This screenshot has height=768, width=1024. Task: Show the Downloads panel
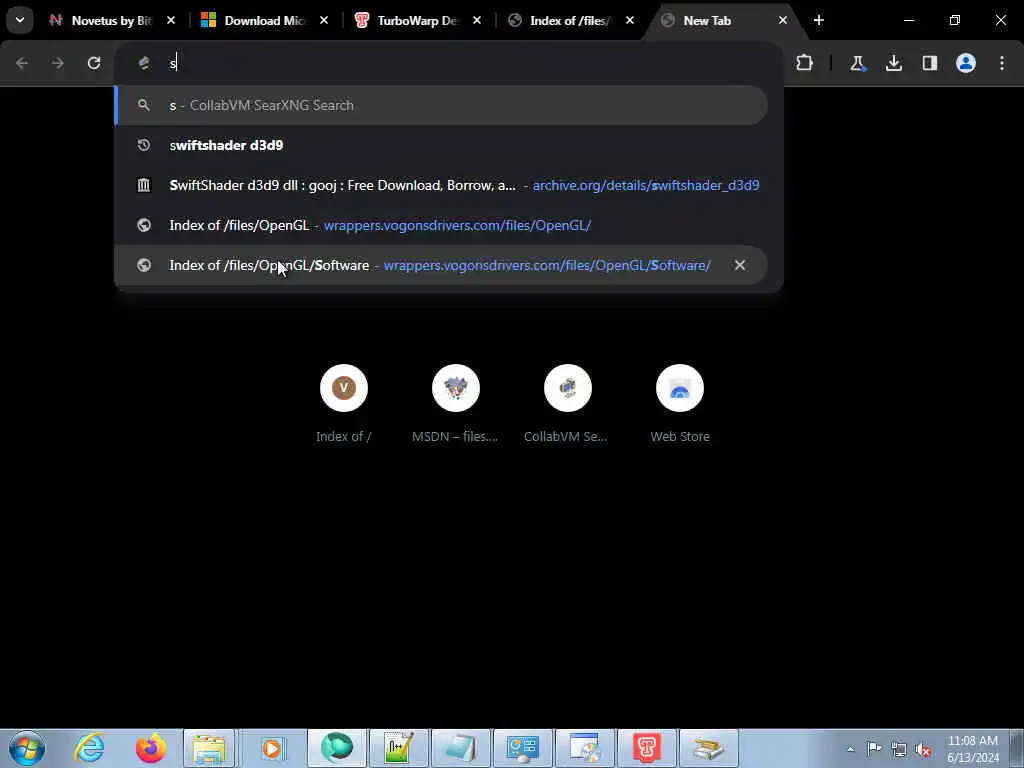click(894, 63)
